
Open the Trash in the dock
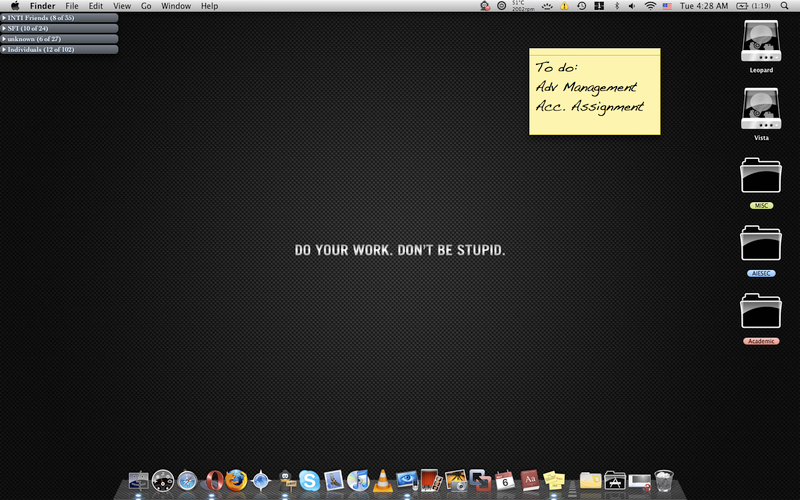(x=663, y=481)
